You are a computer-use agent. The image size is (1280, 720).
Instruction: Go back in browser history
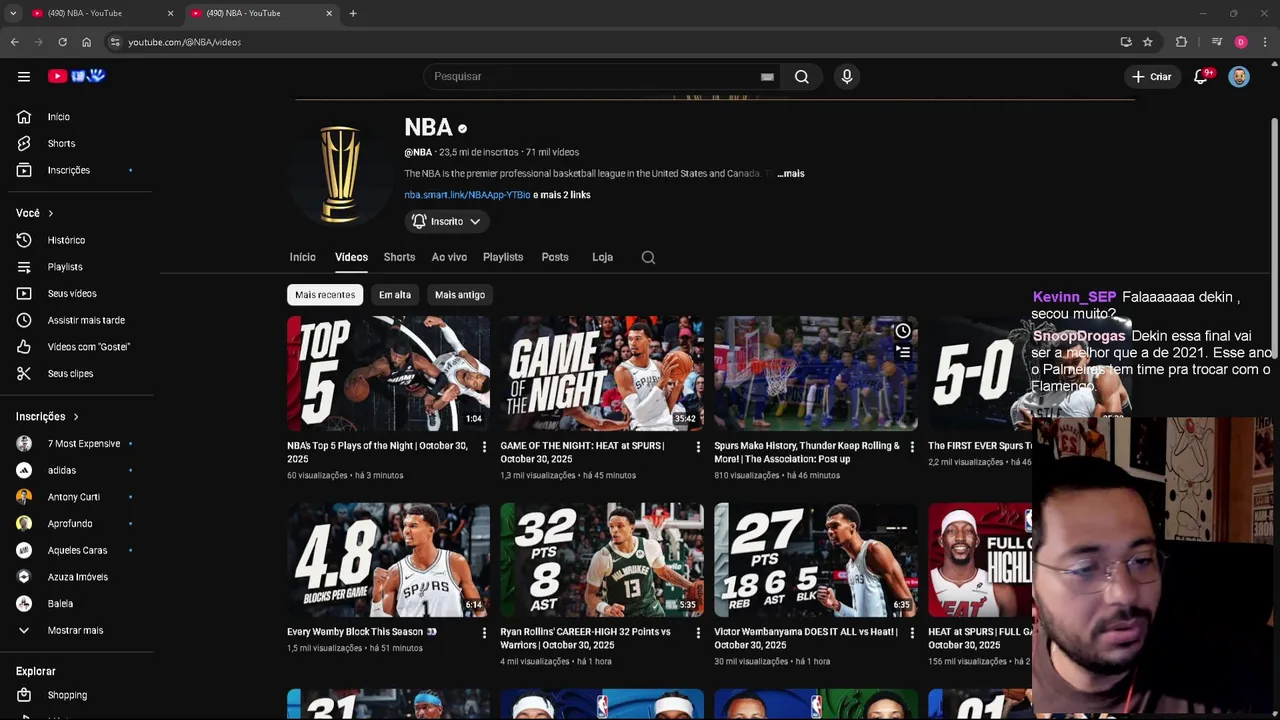pos(14,42)
